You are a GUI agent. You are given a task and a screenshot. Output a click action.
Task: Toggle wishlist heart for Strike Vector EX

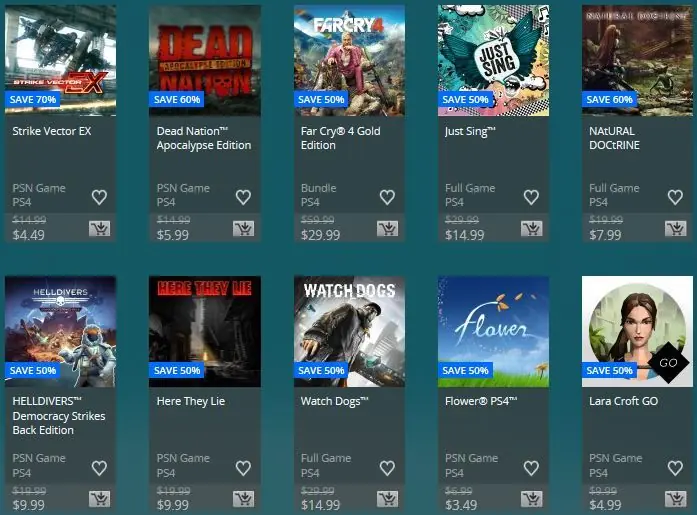click(99, 197)
